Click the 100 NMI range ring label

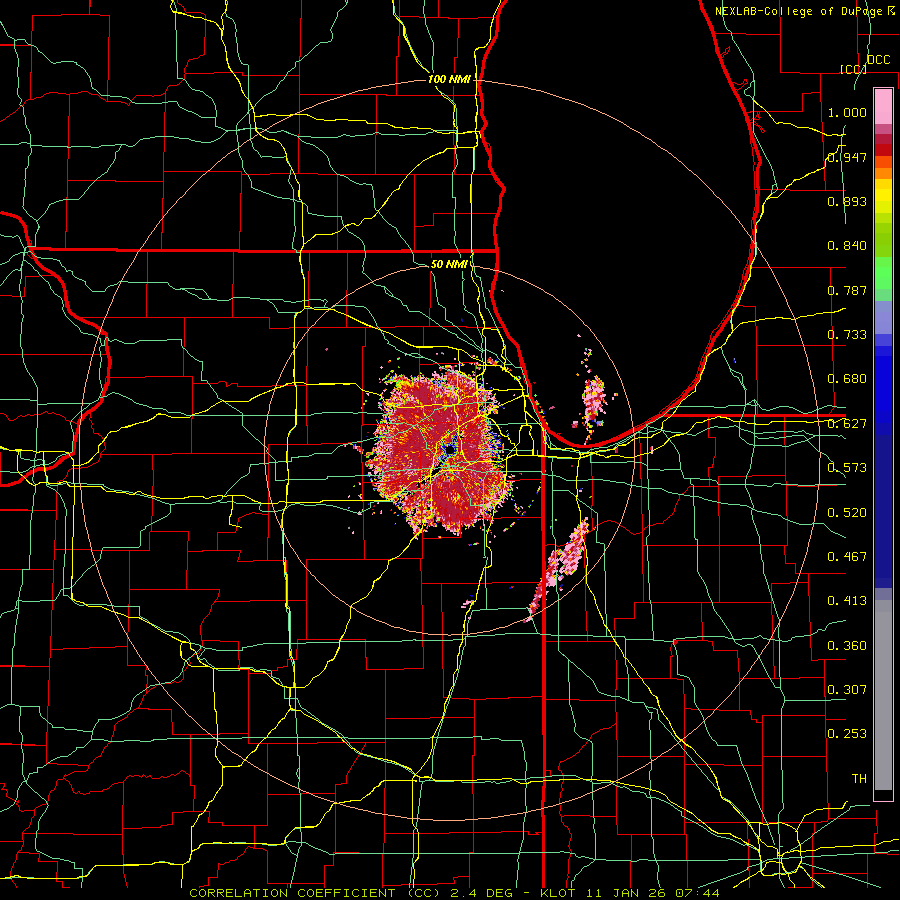[x=449, y=79]
